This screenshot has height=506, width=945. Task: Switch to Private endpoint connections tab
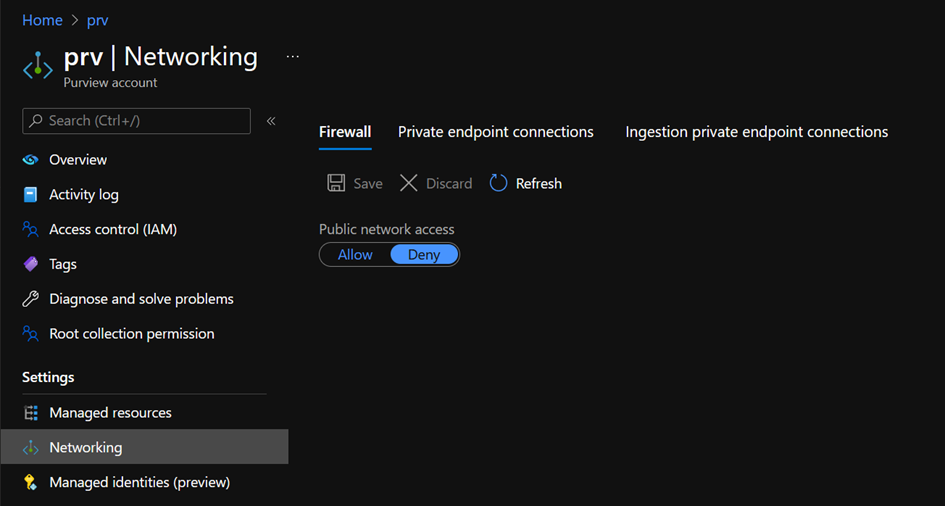coord(495,132)
